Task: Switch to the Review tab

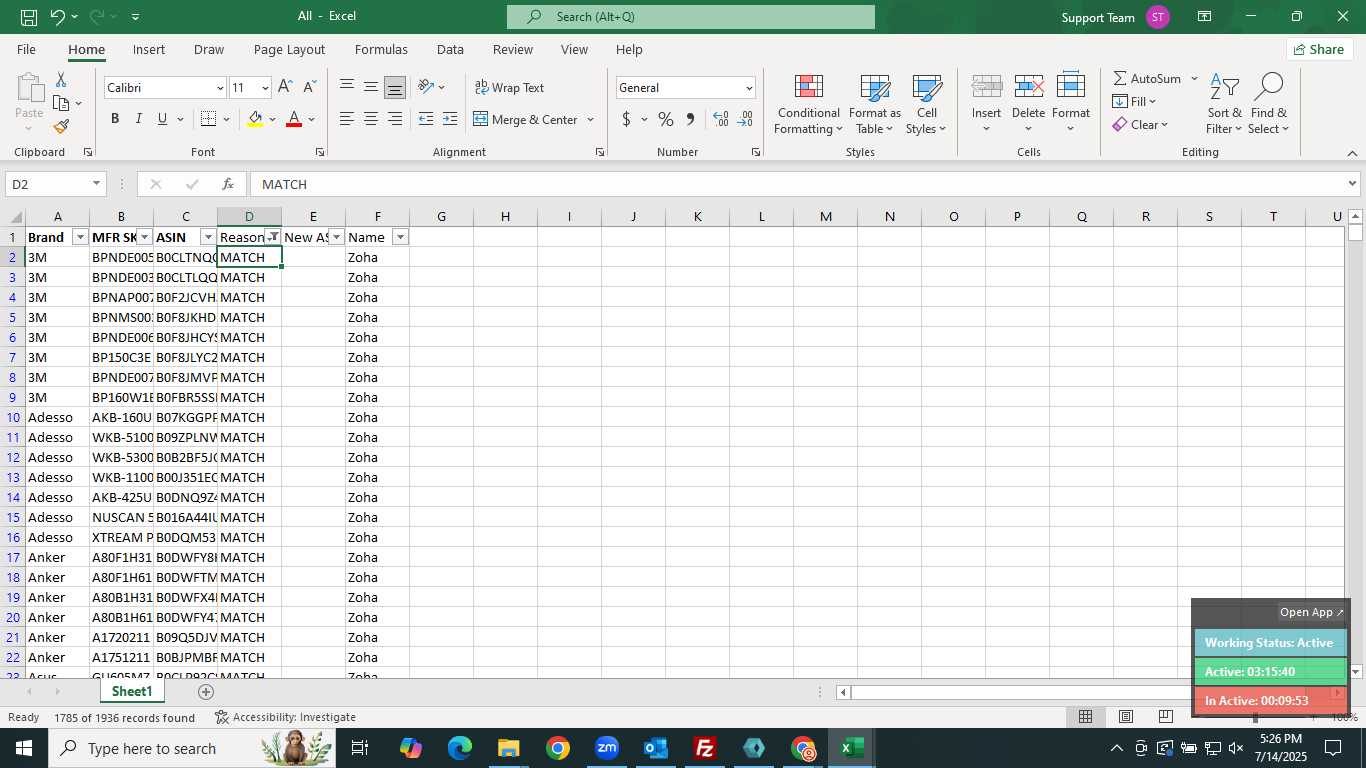Action: 513,49
